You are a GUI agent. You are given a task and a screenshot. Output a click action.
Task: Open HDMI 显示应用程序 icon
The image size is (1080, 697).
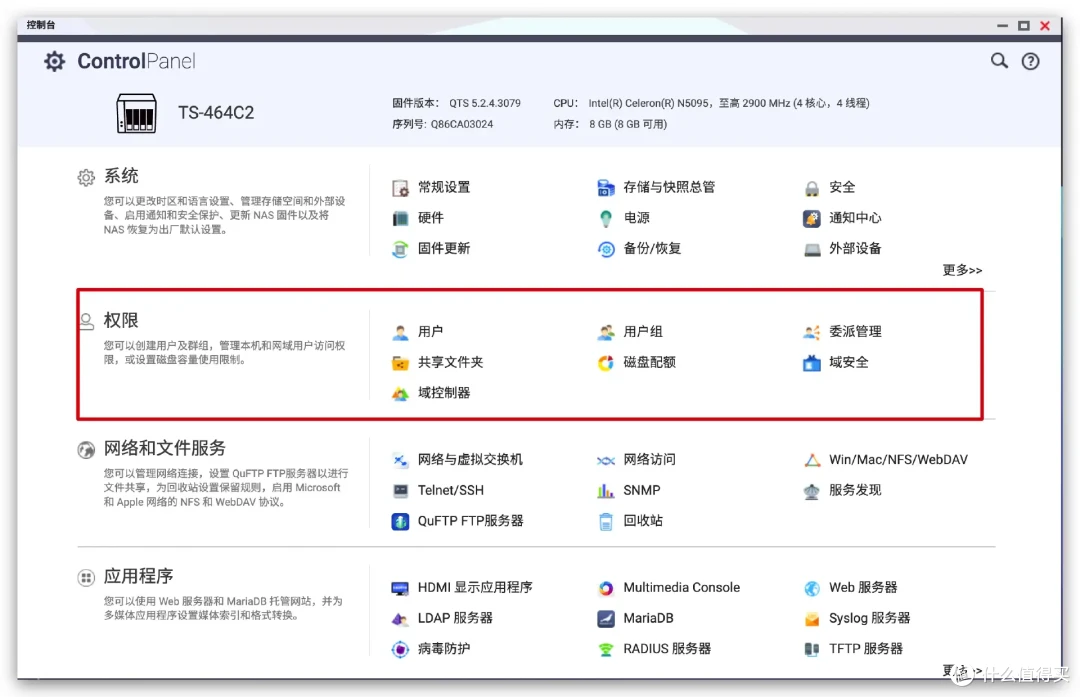[x=400, y=588]
